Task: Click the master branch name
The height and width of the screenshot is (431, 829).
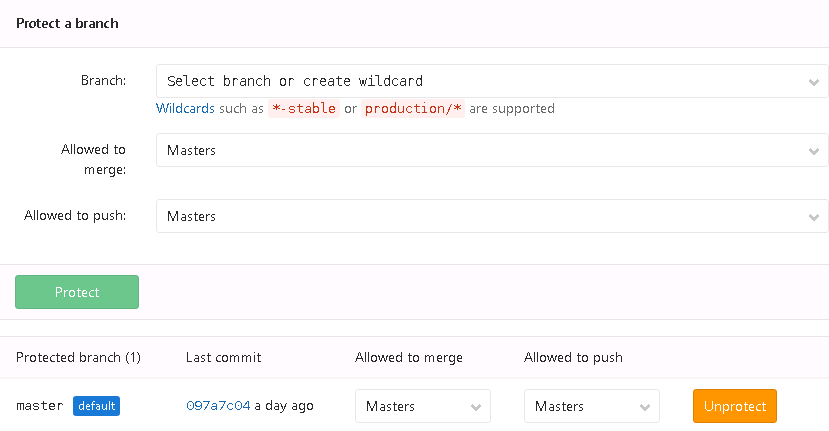Action: 40,406
